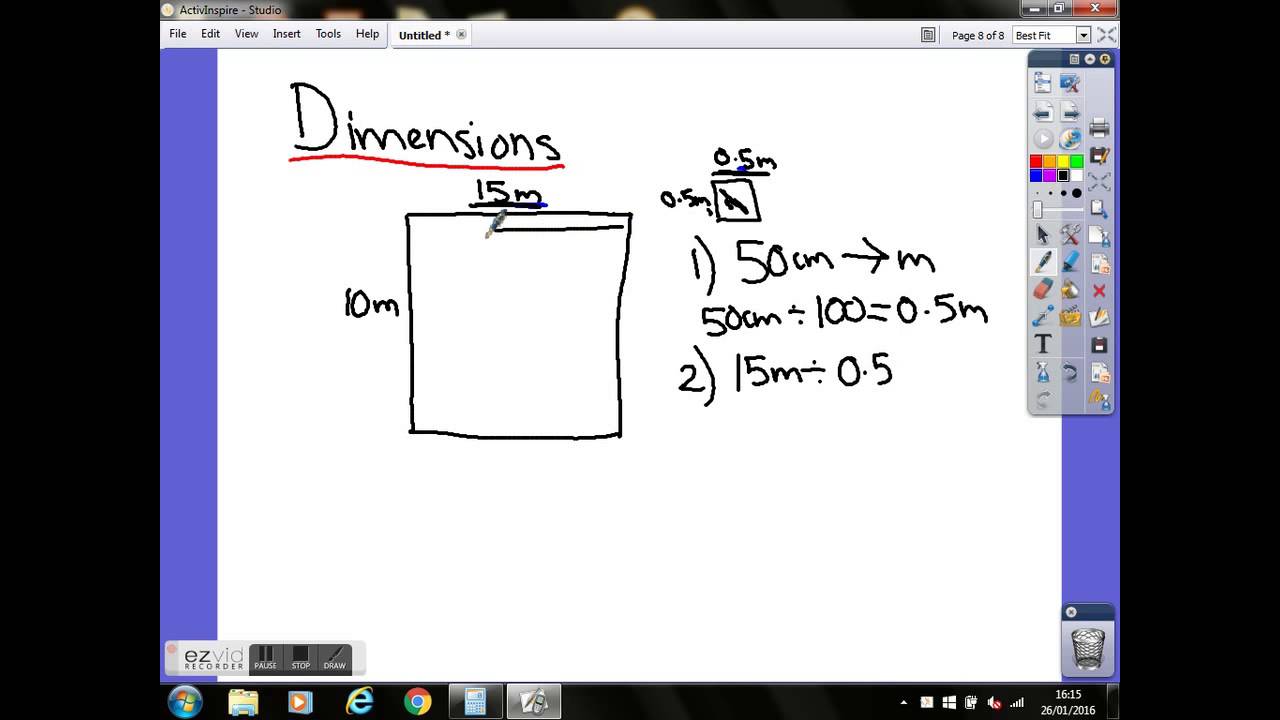Choose the smallest pen width dot

[1037, 193]
